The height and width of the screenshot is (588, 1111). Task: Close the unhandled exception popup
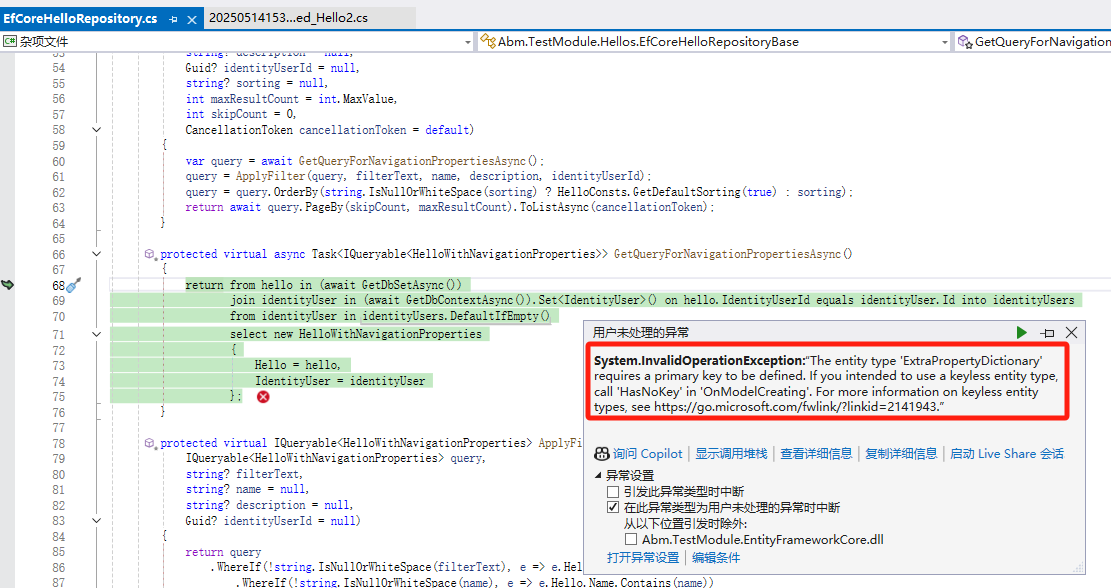click(x=1071, y=332)
